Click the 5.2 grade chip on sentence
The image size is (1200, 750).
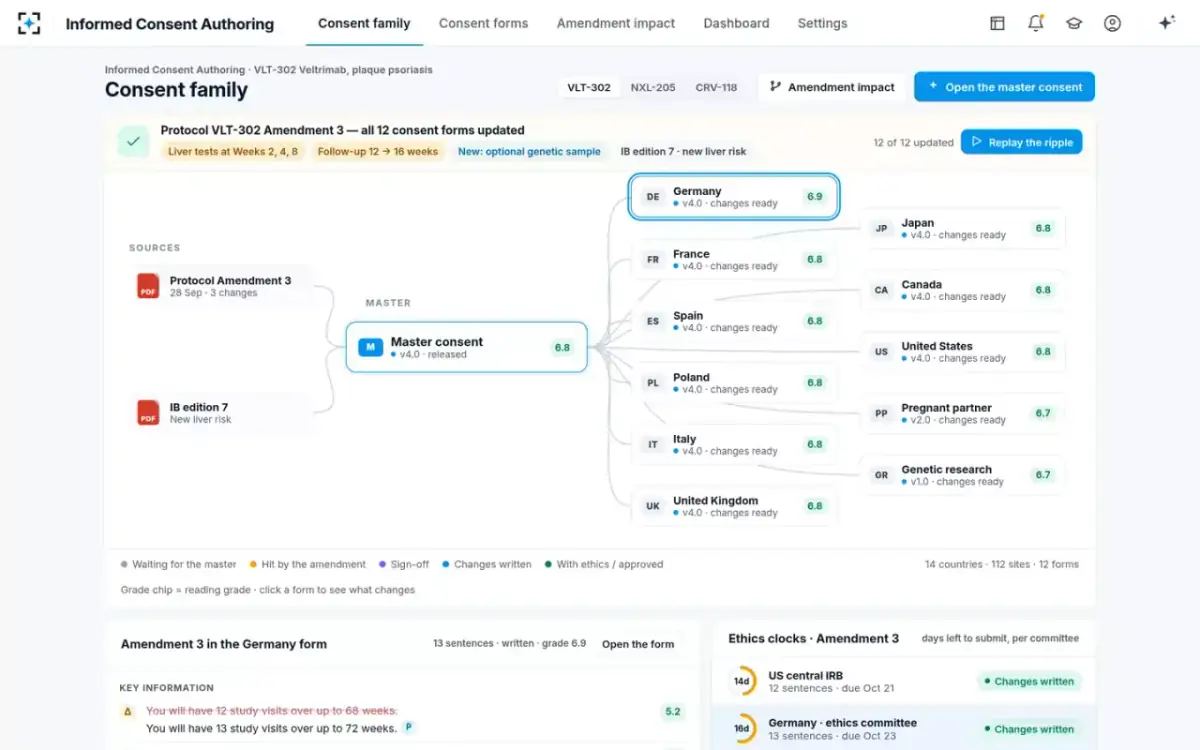coord(673,712)
